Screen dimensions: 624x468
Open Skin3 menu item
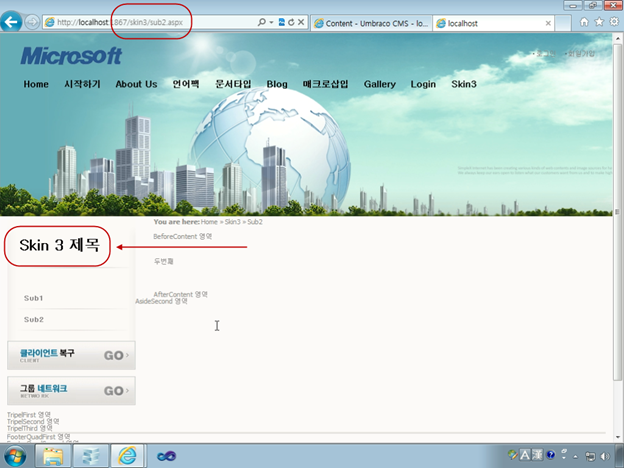[464, 84]
